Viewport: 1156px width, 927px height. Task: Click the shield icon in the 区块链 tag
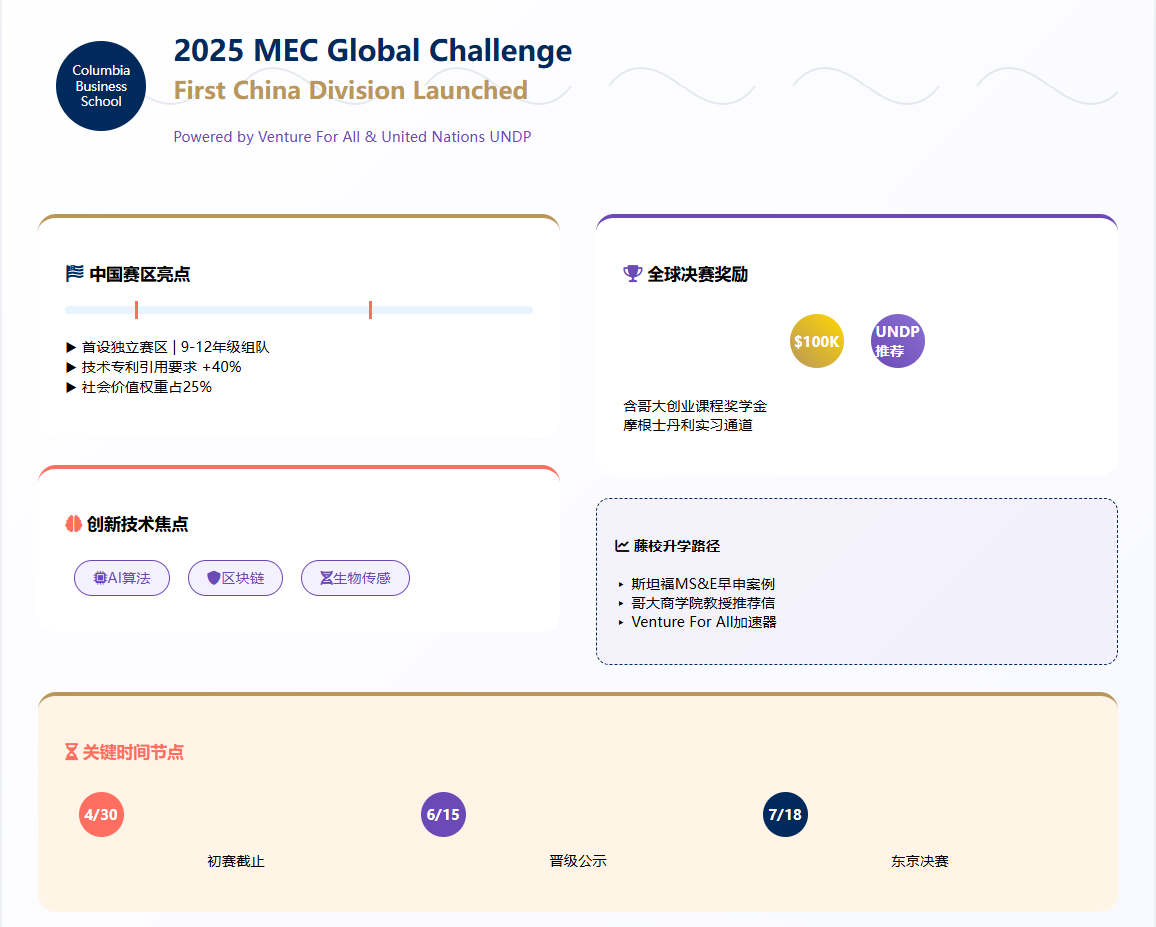214,578
